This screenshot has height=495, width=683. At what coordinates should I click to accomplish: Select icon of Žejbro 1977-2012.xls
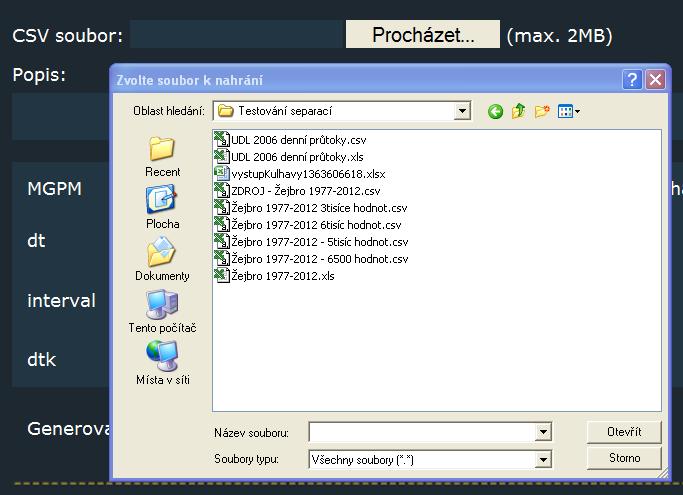pyautogui.click(x=222, y=275)
